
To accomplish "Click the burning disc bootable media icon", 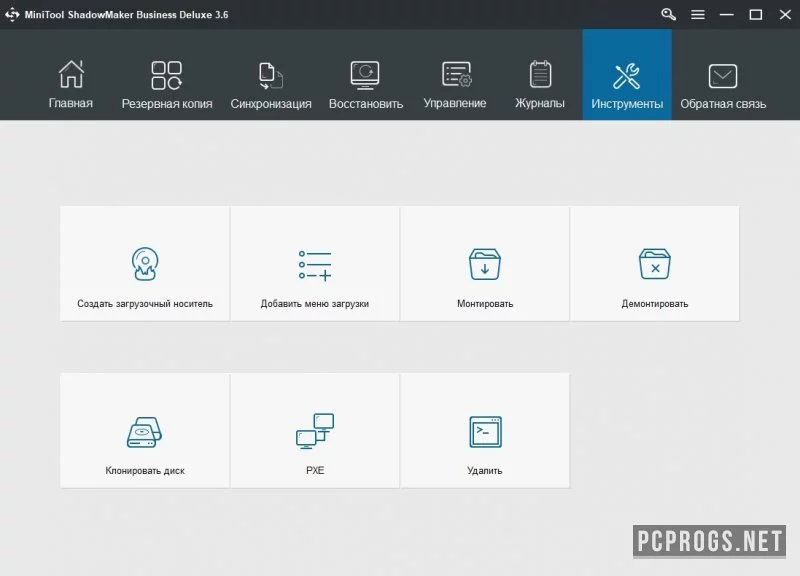I will point(145,264).
